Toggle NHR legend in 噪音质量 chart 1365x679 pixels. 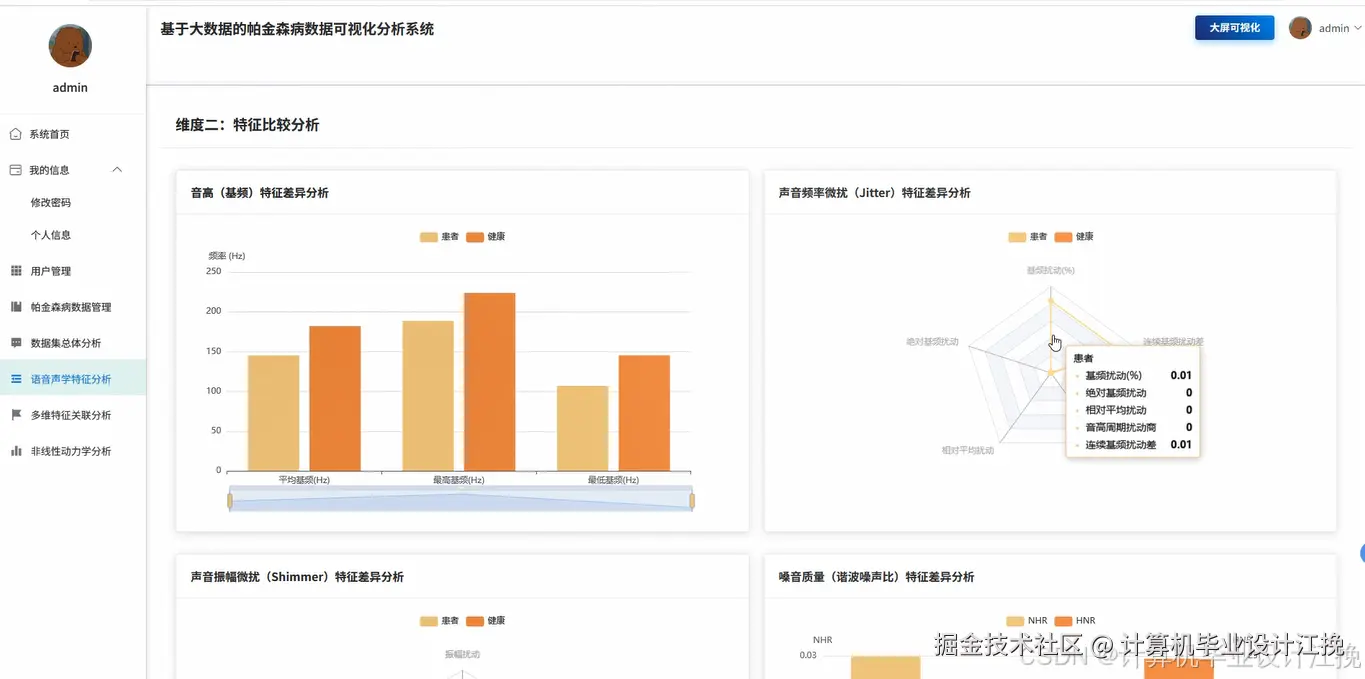tap(1027, 621)
